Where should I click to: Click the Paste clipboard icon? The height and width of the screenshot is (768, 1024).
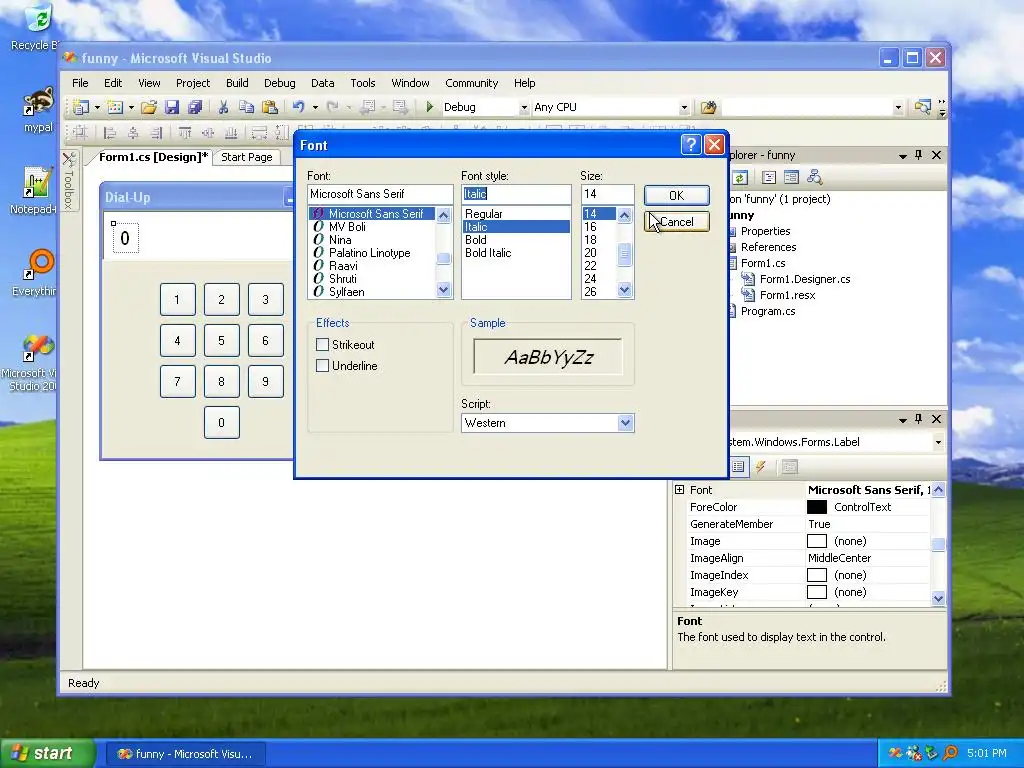coord(270,107)
